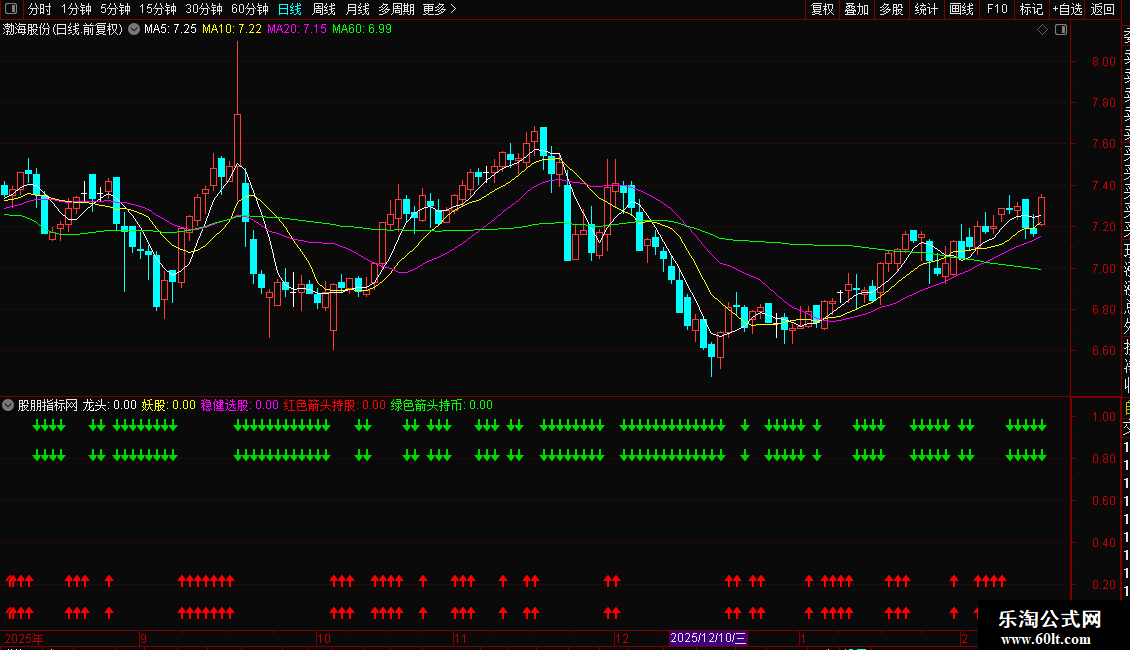This screenshot has width=1130, height=650.
Task: Open 统计 statistics tool
Action: (926, 9)
